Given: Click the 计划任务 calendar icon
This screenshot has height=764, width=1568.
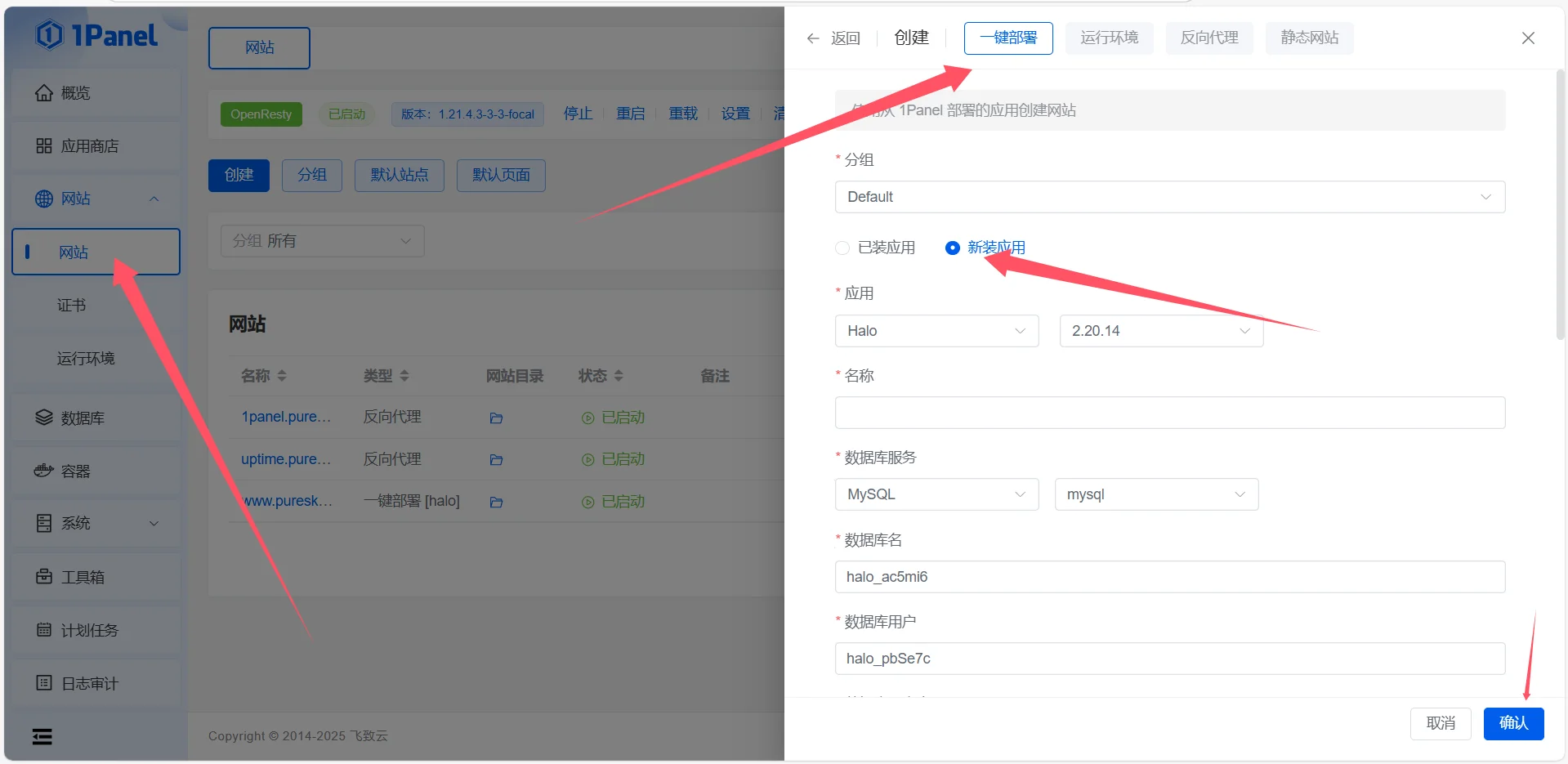Looking at the screenshot, I should [x=44, y=630].
